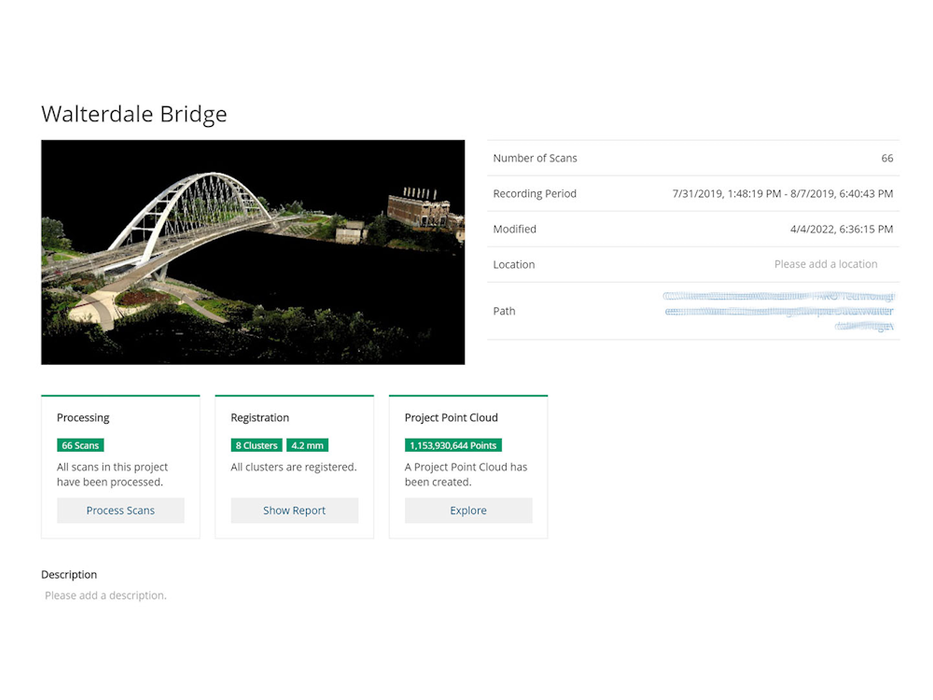
Task: Click the Modified timestamp value
Action: tap(841, 229)
